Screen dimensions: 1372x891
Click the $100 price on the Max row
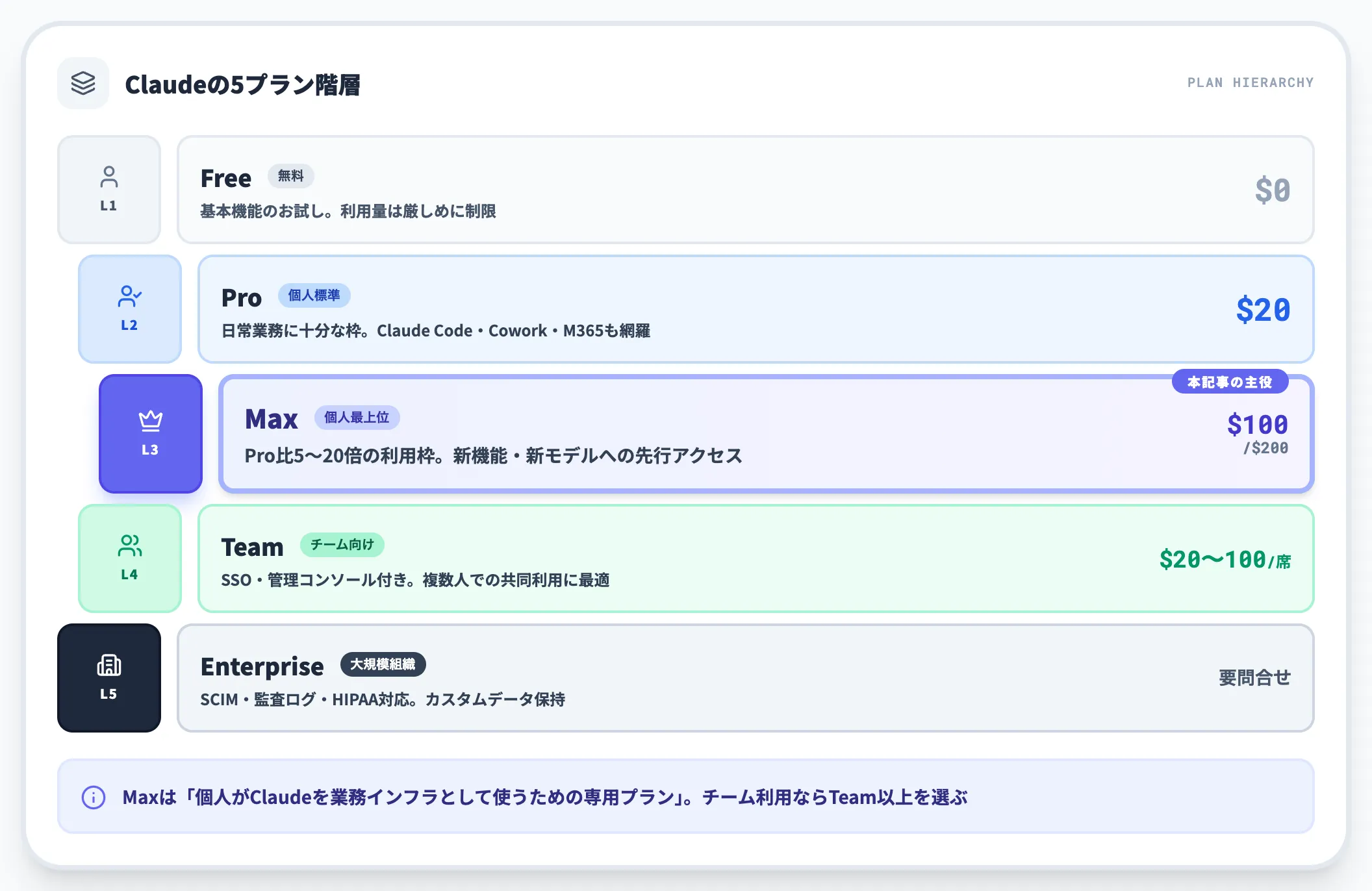[x=1258, y=425]
